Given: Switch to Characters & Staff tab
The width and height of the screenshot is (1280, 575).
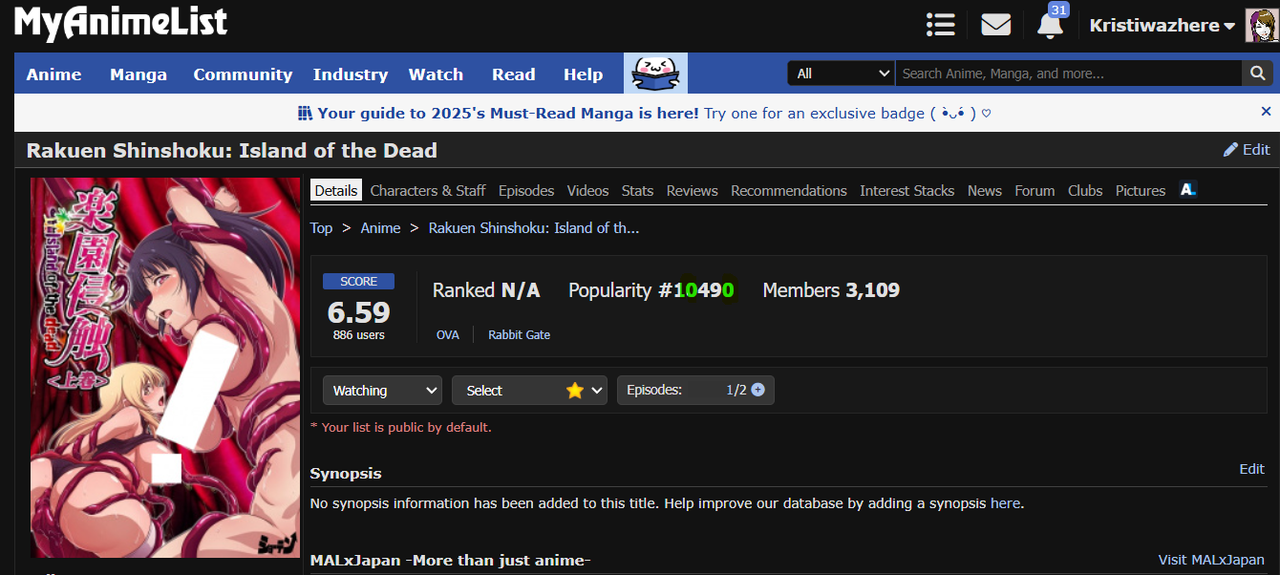Looking at the screenshot, I should coord(428,190).
